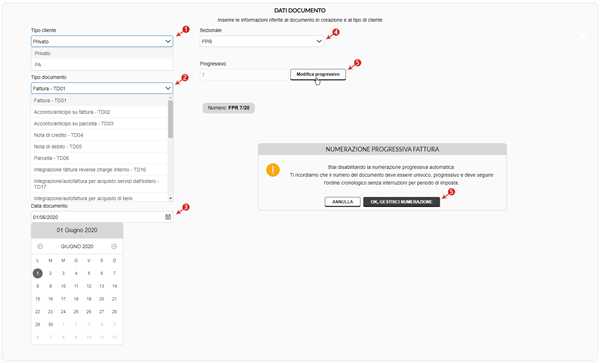Select June 30 in calendar
The width and height of the screenshot is (600, 363).
(51, 324)
